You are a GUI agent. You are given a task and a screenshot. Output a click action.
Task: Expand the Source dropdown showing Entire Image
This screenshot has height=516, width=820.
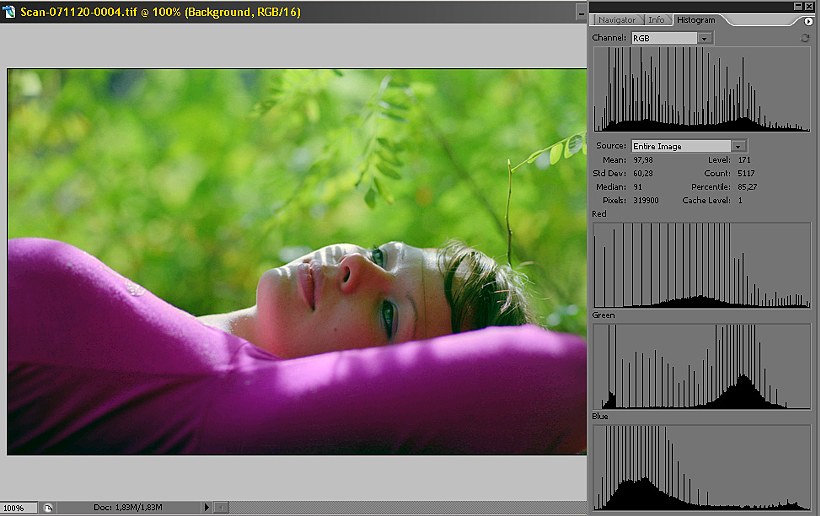738,146
